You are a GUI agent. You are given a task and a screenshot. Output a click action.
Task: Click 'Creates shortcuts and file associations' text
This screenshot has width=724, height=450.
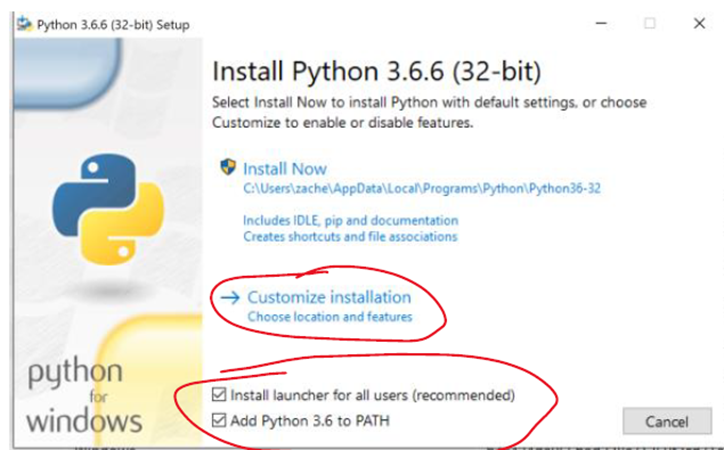[350, 236]
